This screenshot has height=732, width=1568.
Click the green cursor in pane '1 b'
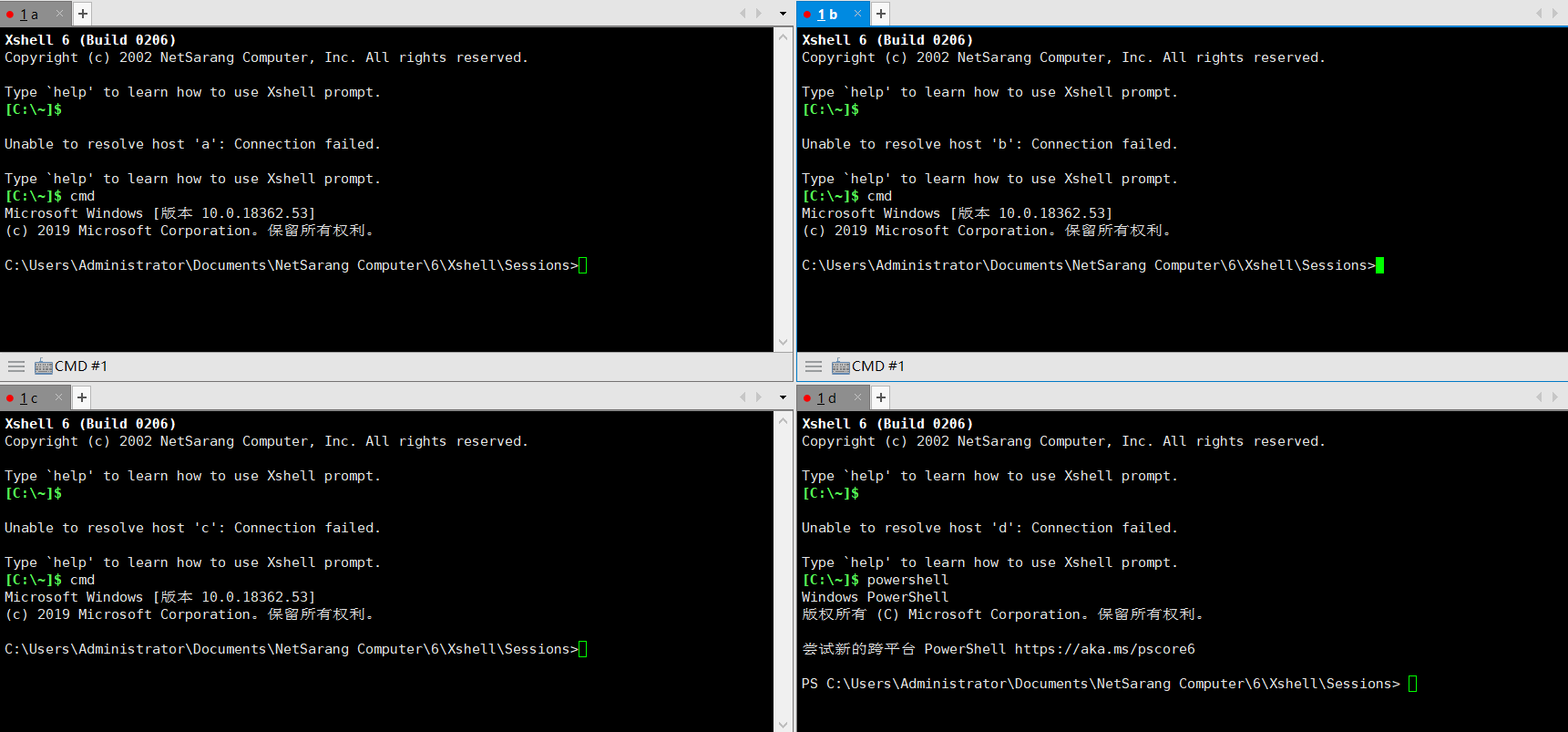click(x=1380, y=265)
